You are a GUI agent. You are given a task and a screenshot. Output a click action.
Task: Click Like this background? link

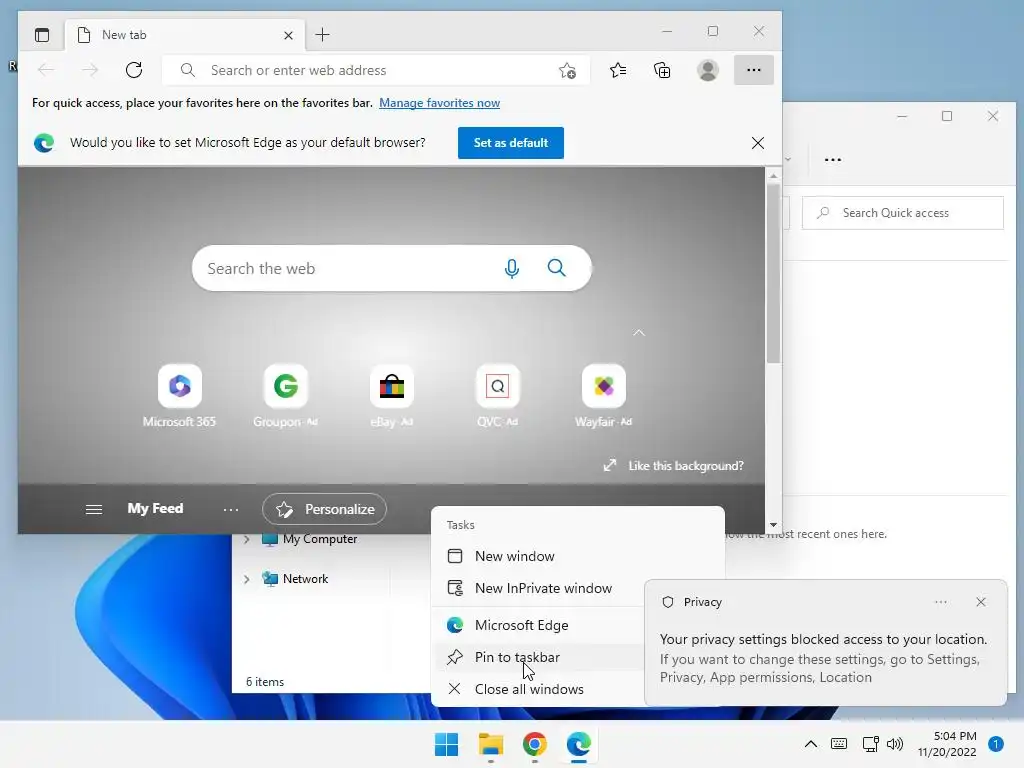(673, 466)
